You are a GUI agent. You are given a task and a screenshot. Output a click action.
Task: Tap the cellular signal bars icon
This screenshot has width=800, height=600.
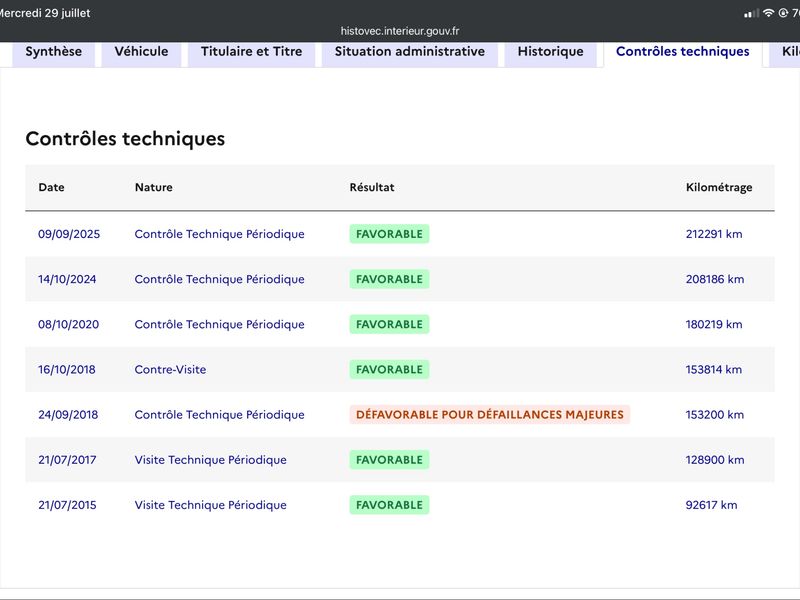(752, 14)
